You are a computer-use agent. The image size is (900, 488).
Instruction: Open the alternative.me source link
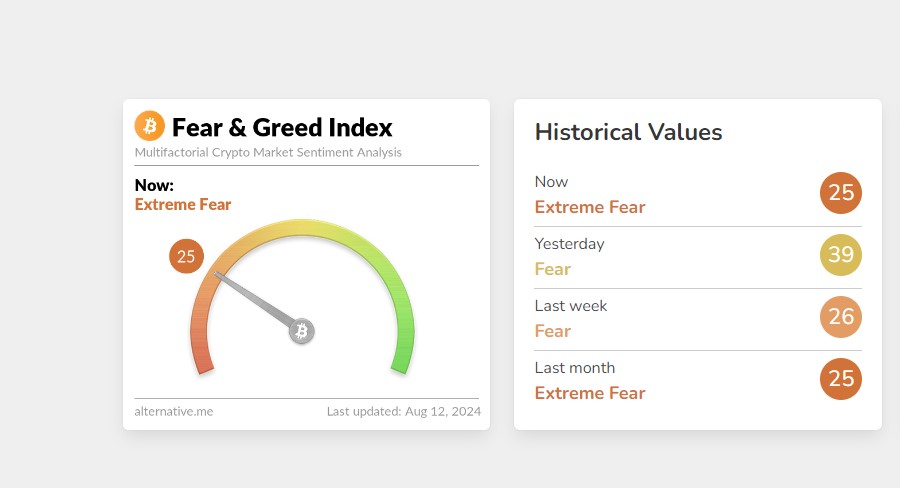tap(174, 411)
